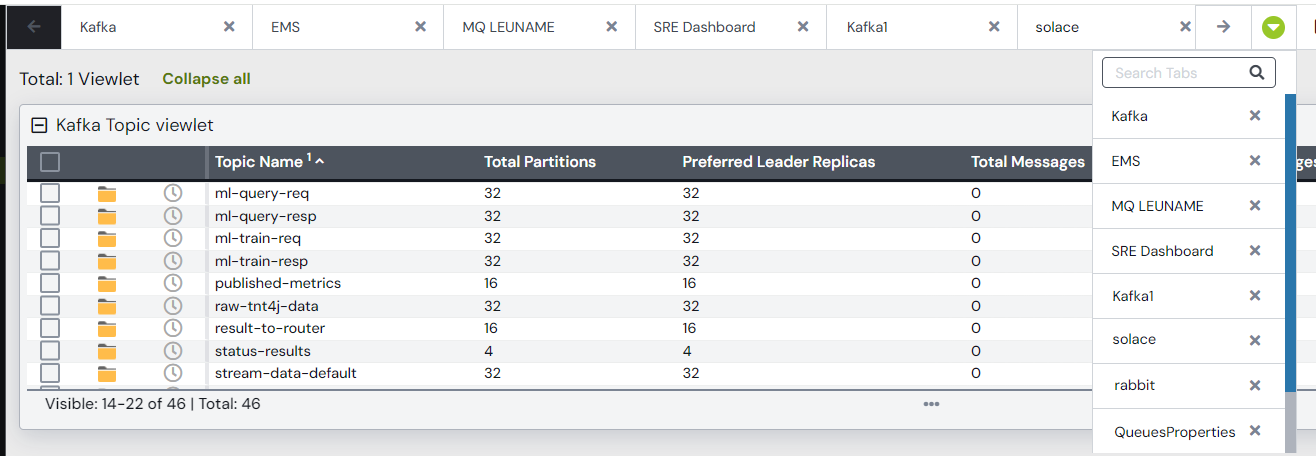This screenshot has height=456, width=1316.
Task: Click history clock icon for ml-train-resp
Action: (x=173, y=260)
